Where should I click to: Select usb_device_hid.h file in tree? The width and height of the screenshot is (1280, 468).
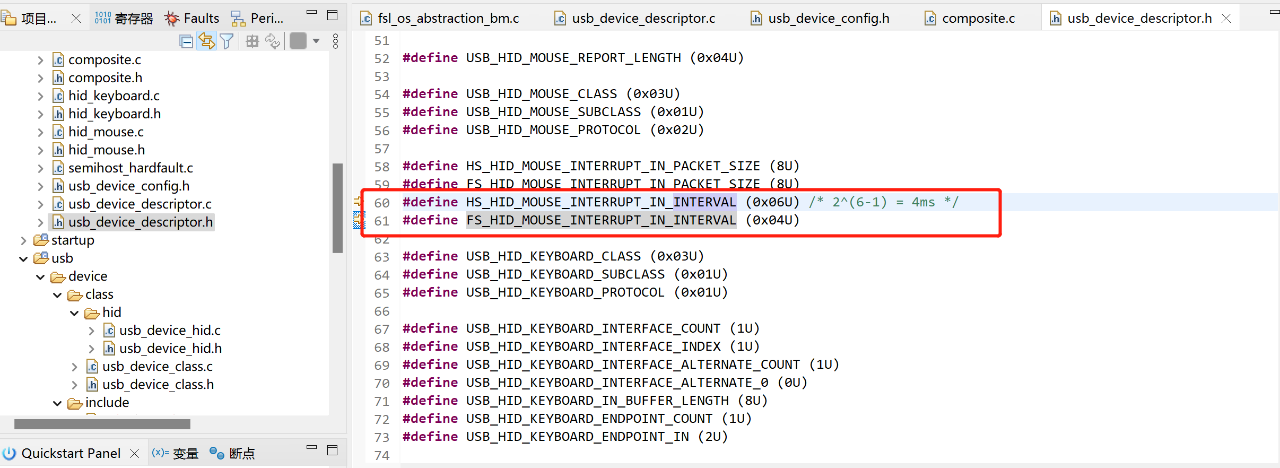pos(169,348)
